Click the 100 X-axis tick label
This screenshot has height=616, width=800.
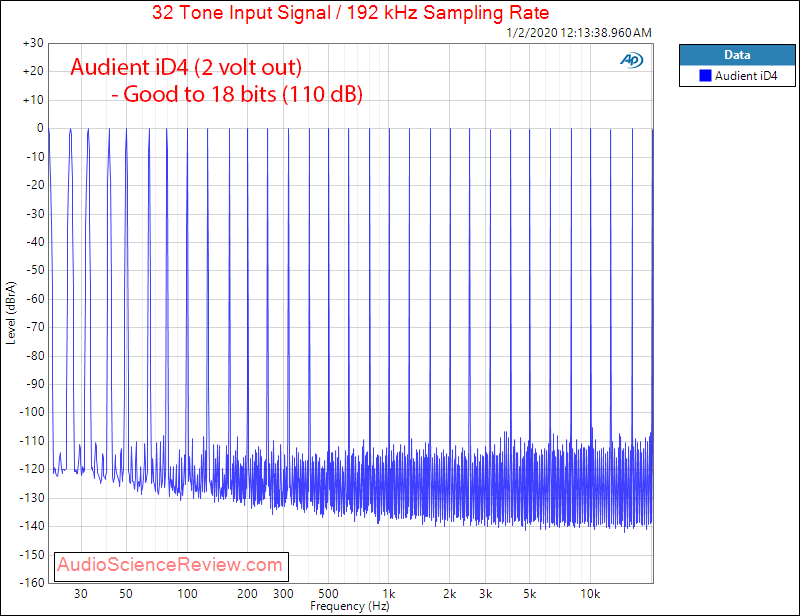click(187, 594)
